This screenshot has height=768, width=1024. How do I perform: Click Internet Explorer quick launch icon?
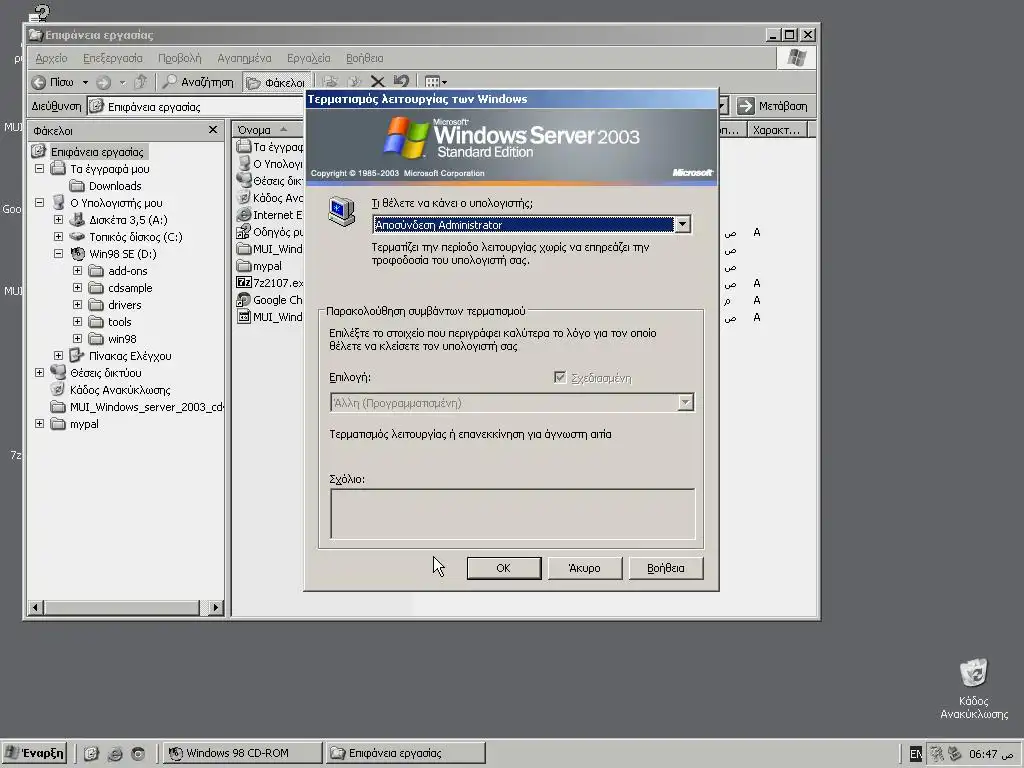(x=115, y=753)
